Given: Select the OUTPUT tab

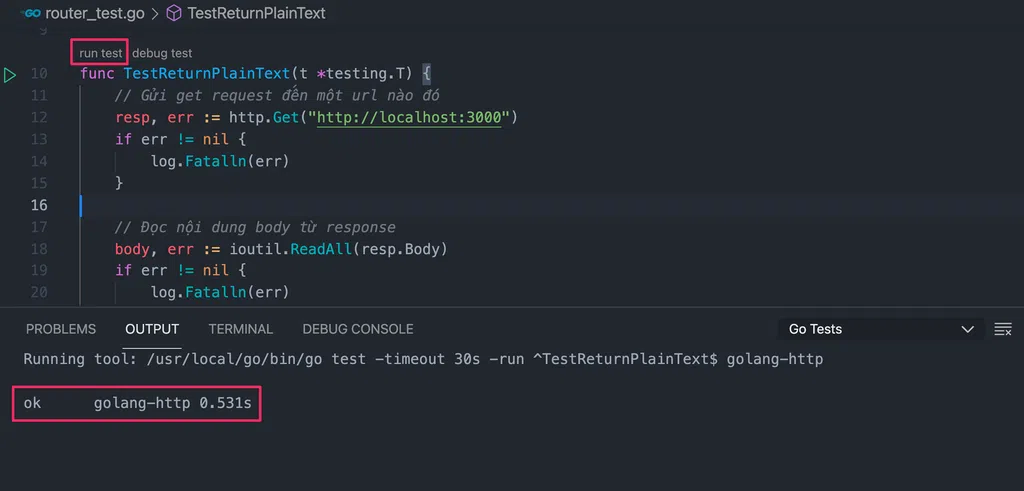Looking at the screenshot, I should click(x=152, y=329).
